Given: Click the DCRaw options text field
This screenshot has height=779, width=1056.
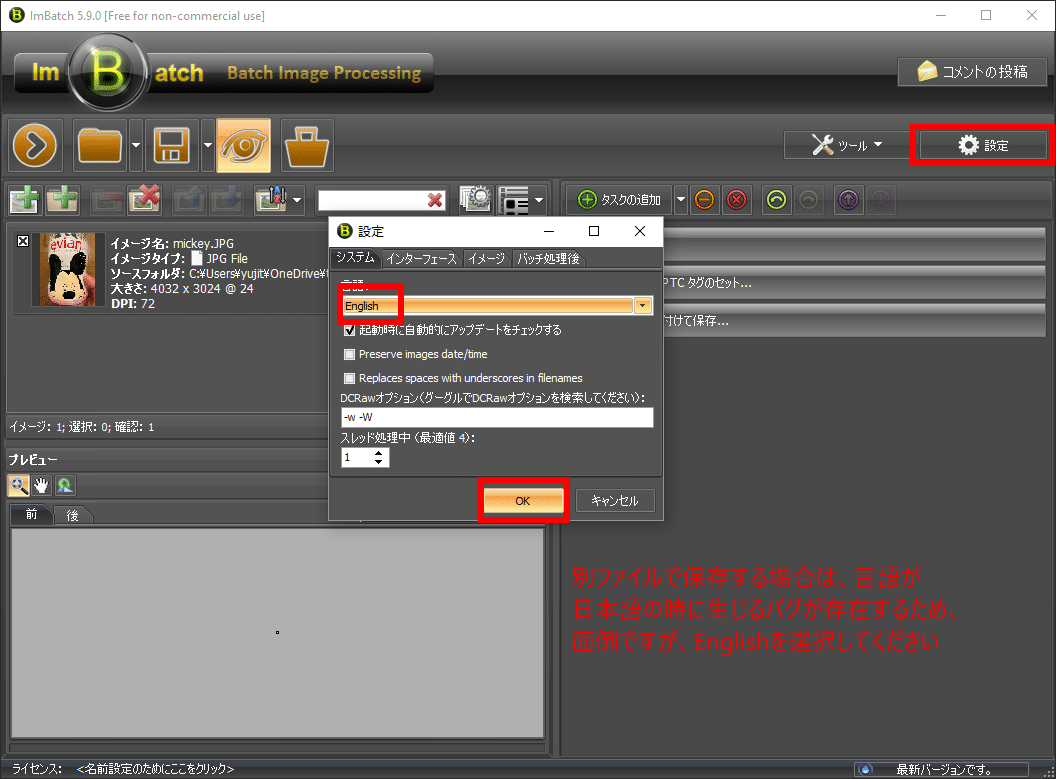Looking at the screenshot, I should click(x=496, y=418).
